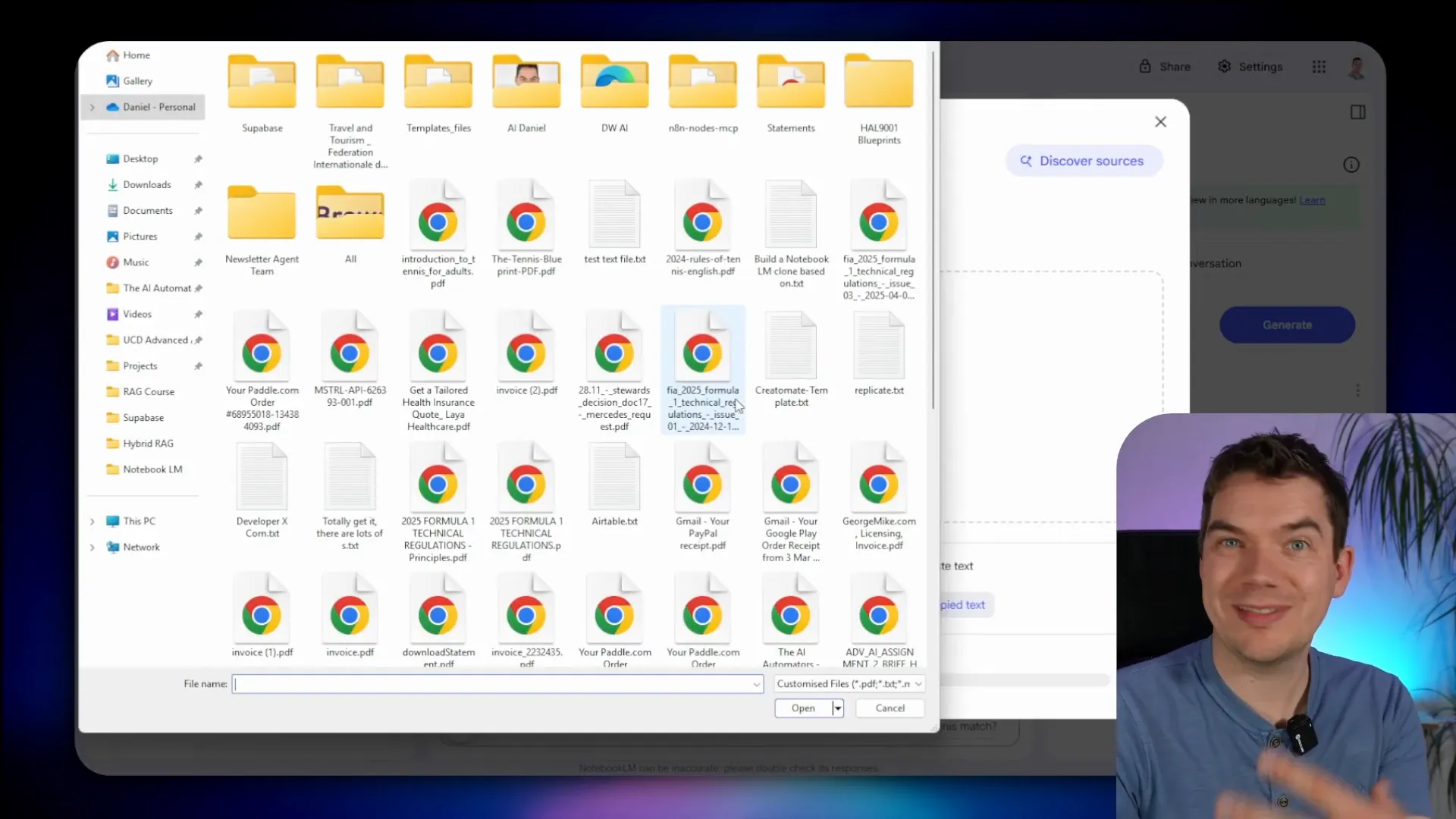Viewport: 1456px width, 819px height.
Task: Click the Generate button in NotebookLM
Action: (x=1287, y=325)
